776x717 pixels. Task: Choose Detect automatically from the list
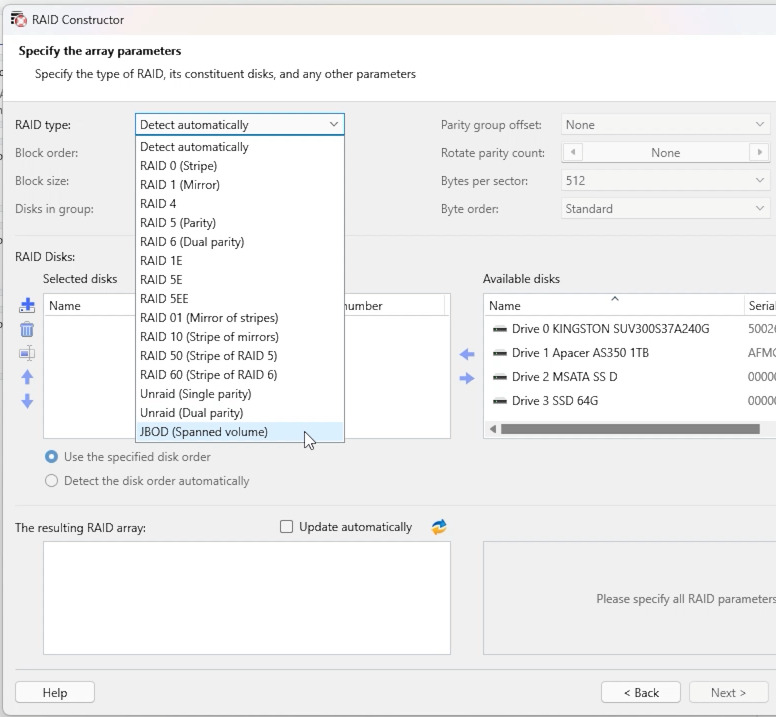click(x=240, y=147)
